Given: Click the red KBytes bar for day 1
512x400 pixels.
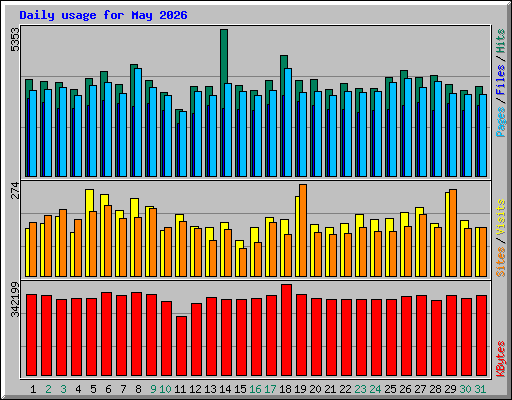Looking at the screenshot, I should 31,335.
